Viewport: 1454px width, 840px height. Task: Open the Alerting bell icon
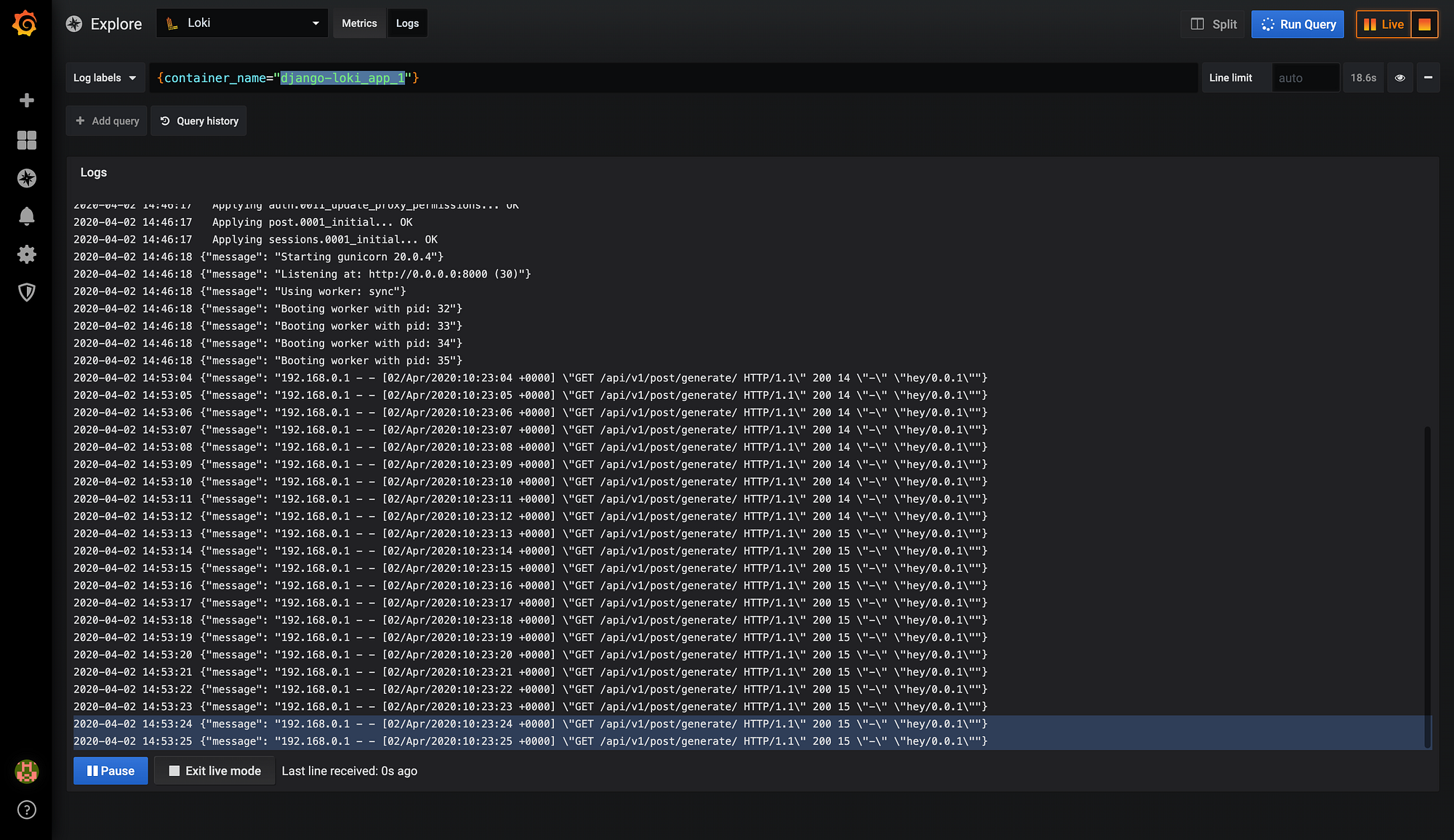click(26, 216)
